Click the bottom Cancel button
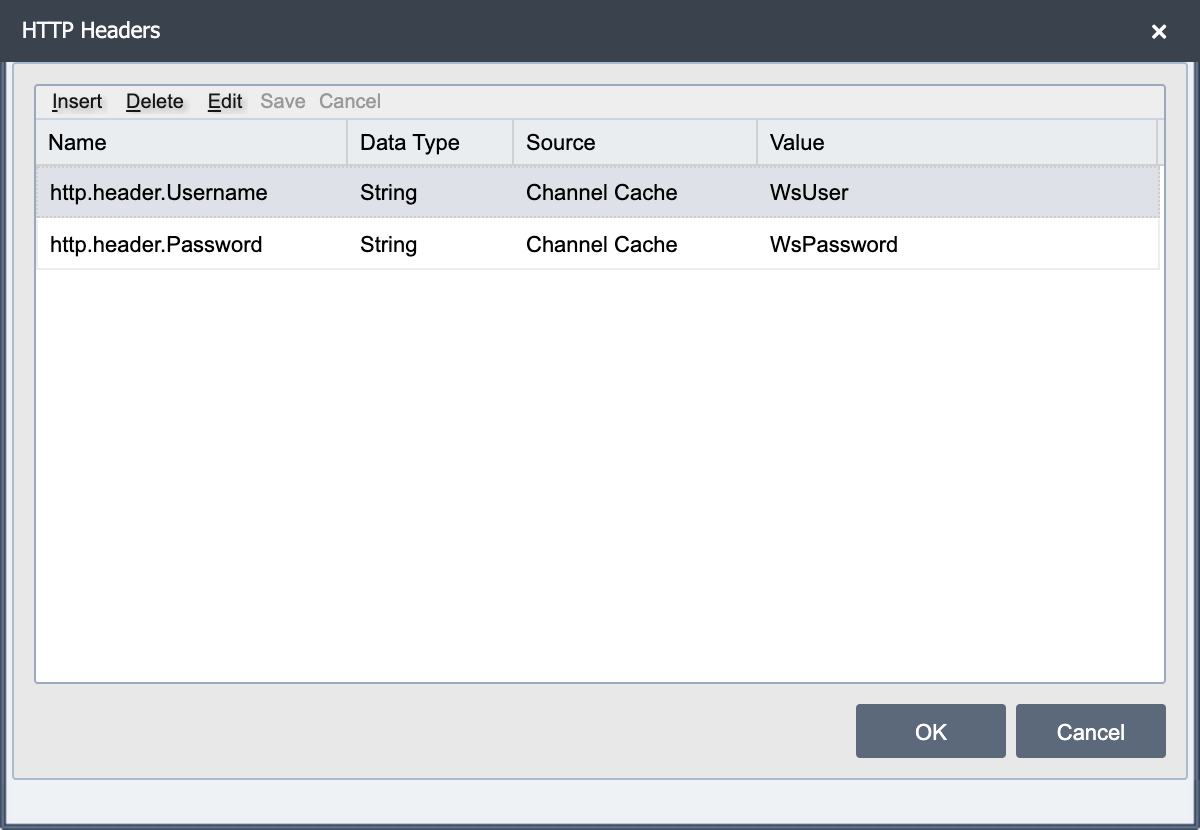Screen dimensions: 1200x830 click(1091, 731)
